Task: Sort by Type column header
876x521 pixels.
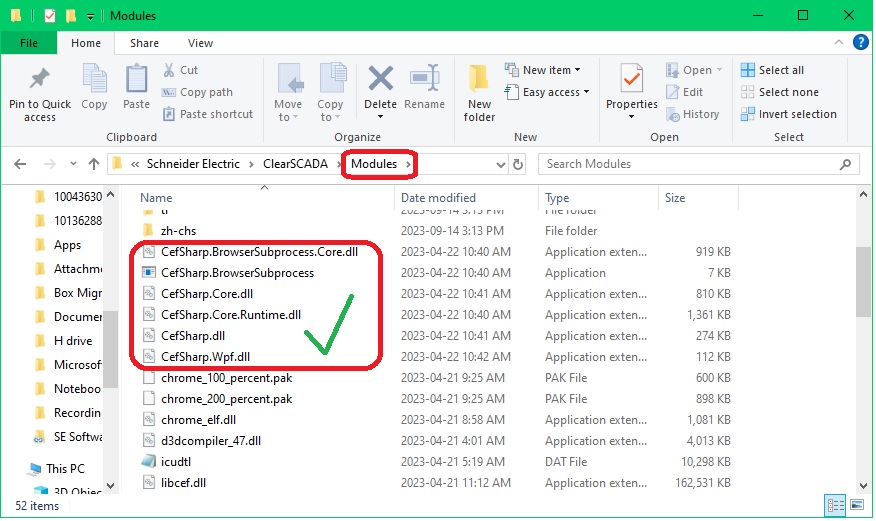Action: 557,198
